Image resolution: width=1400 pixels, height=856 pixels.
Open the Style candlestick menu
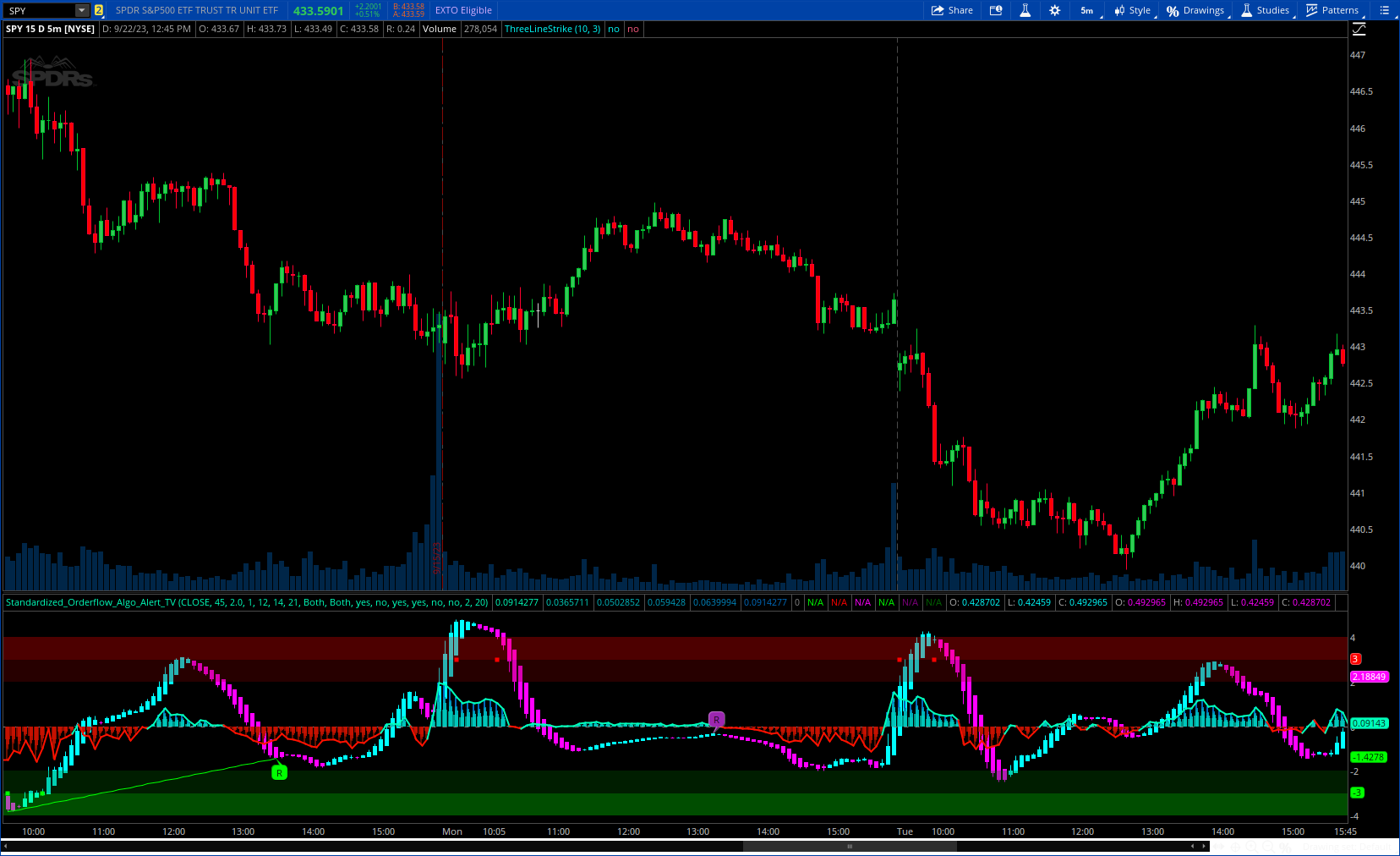point(1133,10)
